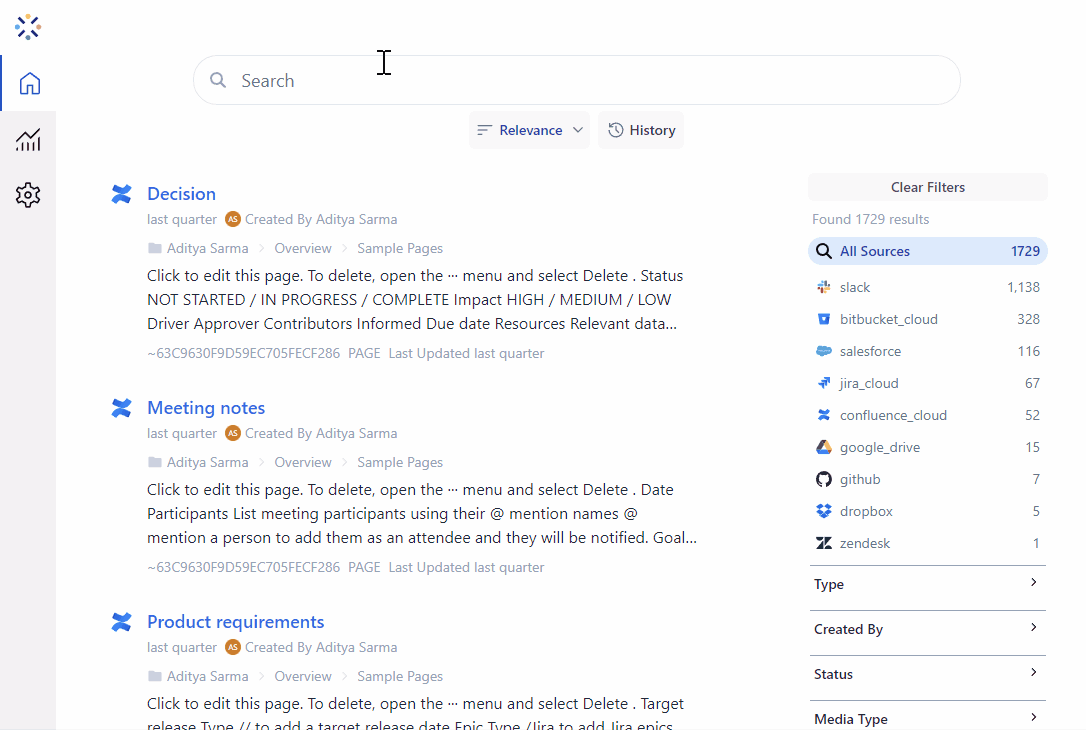
Task: Filter results by jira_cloud source
Action: pos(927,383)
